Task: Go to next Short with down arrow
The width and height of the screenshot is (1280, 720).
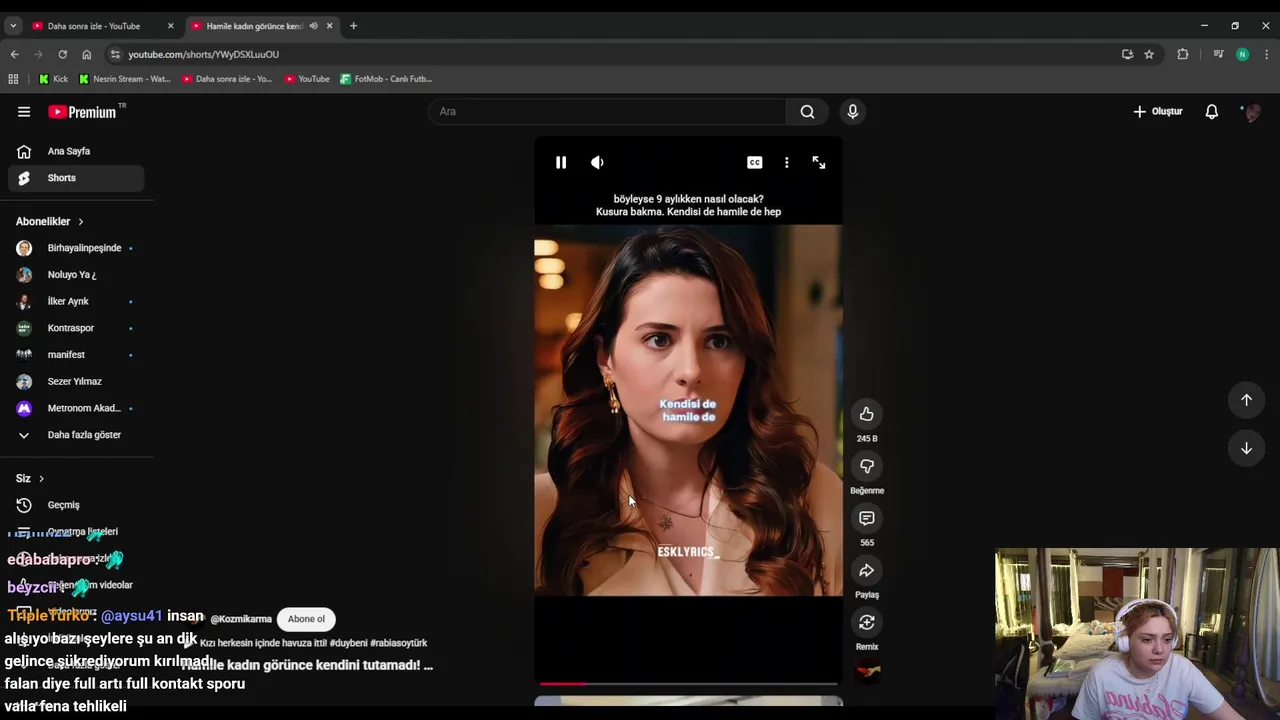Action: [x=1246, y=448]
